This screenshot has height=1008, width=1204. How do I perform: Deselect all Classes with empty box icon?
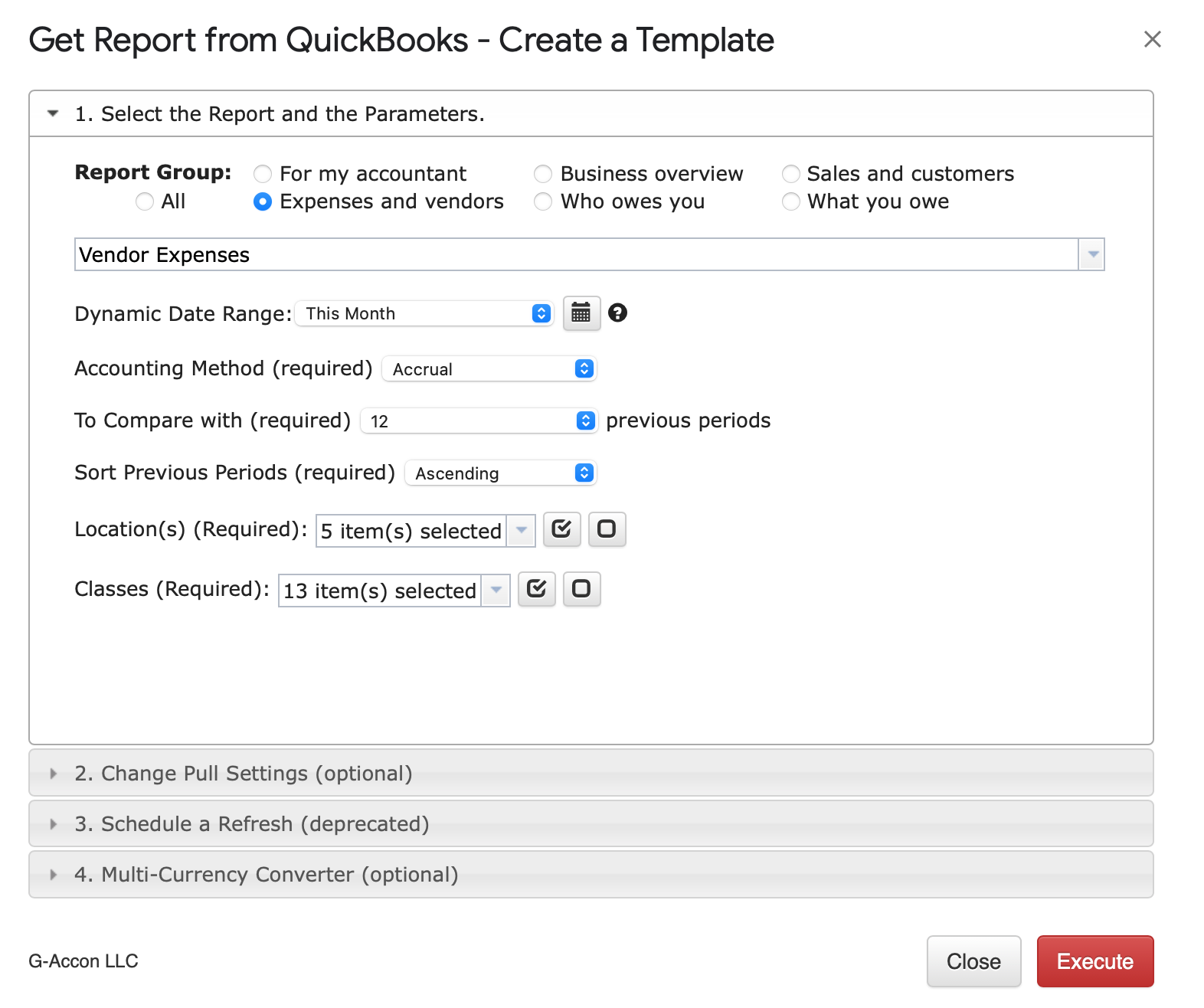click(x=581, y=589)
